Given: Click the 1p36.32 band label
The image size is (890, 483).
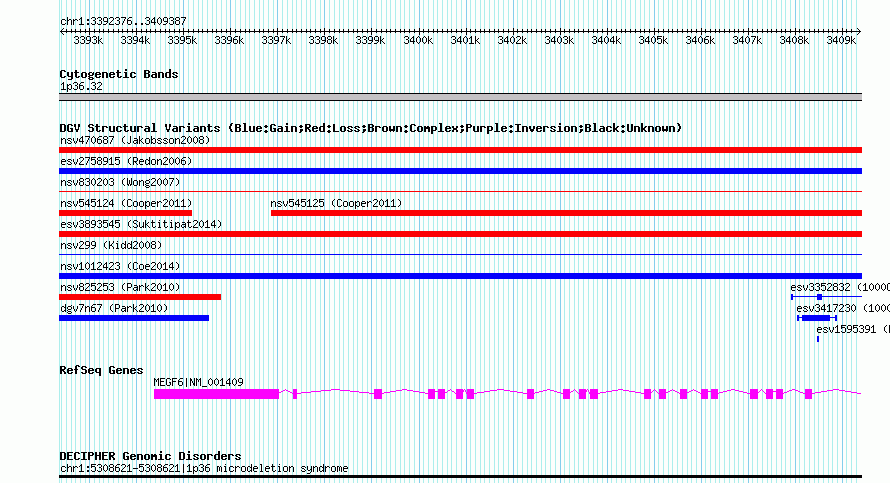Looking at the screenshot, I should [x=81, y=87].
